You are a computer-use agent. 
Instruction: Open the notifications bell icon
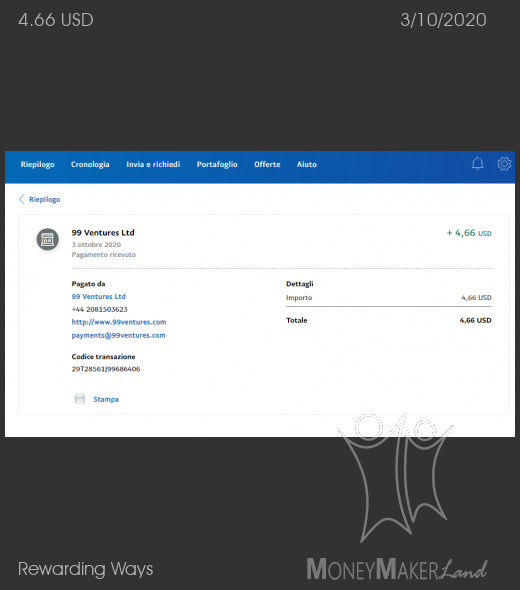click(x=477, y=163)
